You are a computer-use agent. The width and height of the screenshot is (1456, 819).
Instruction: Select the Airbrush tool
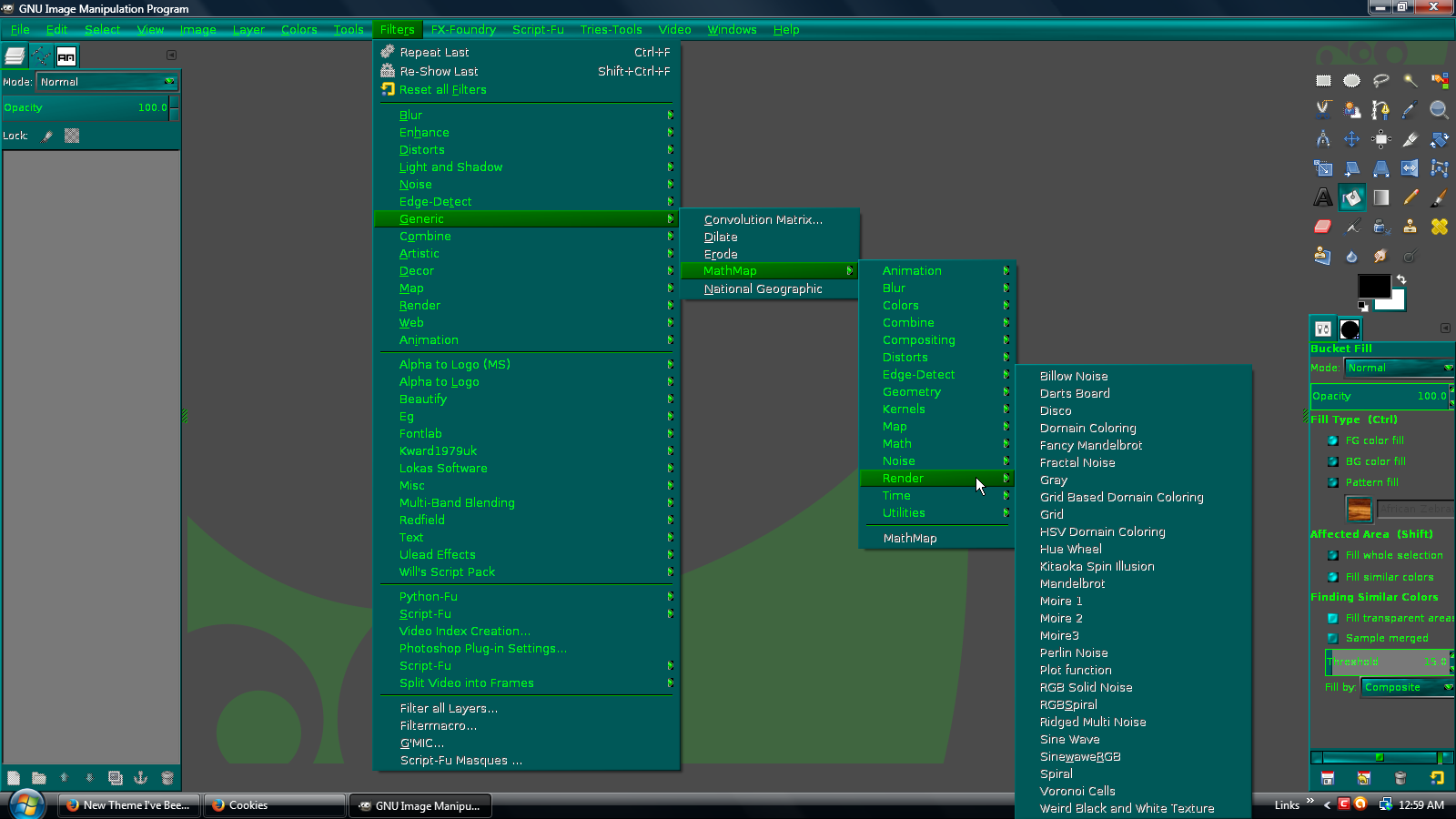pyautogui.click(x=1352, y=227)
